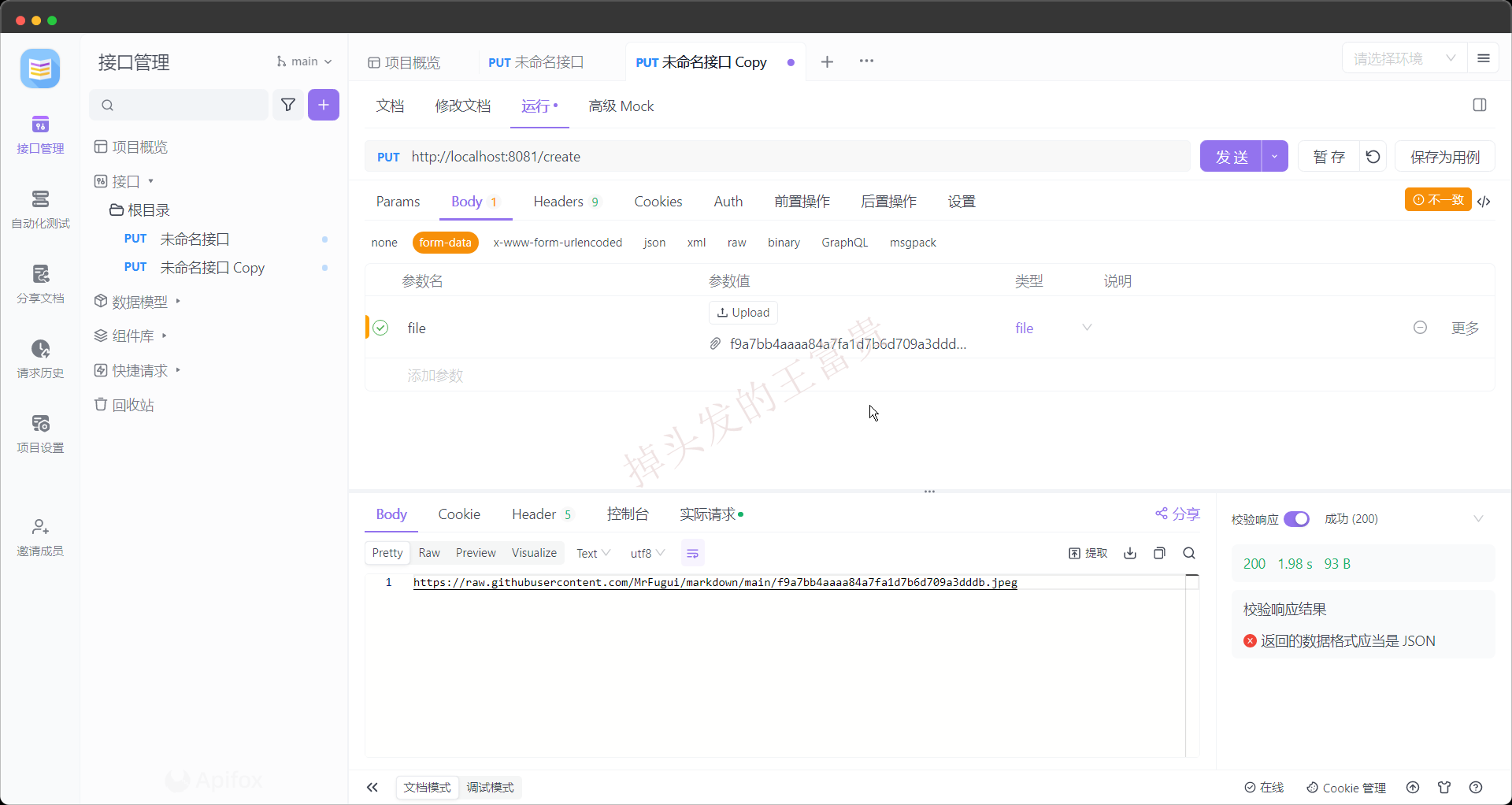Switch to the 修改文档 tab
Viewport: 1512px width, 805px height.
pos(462,106)
